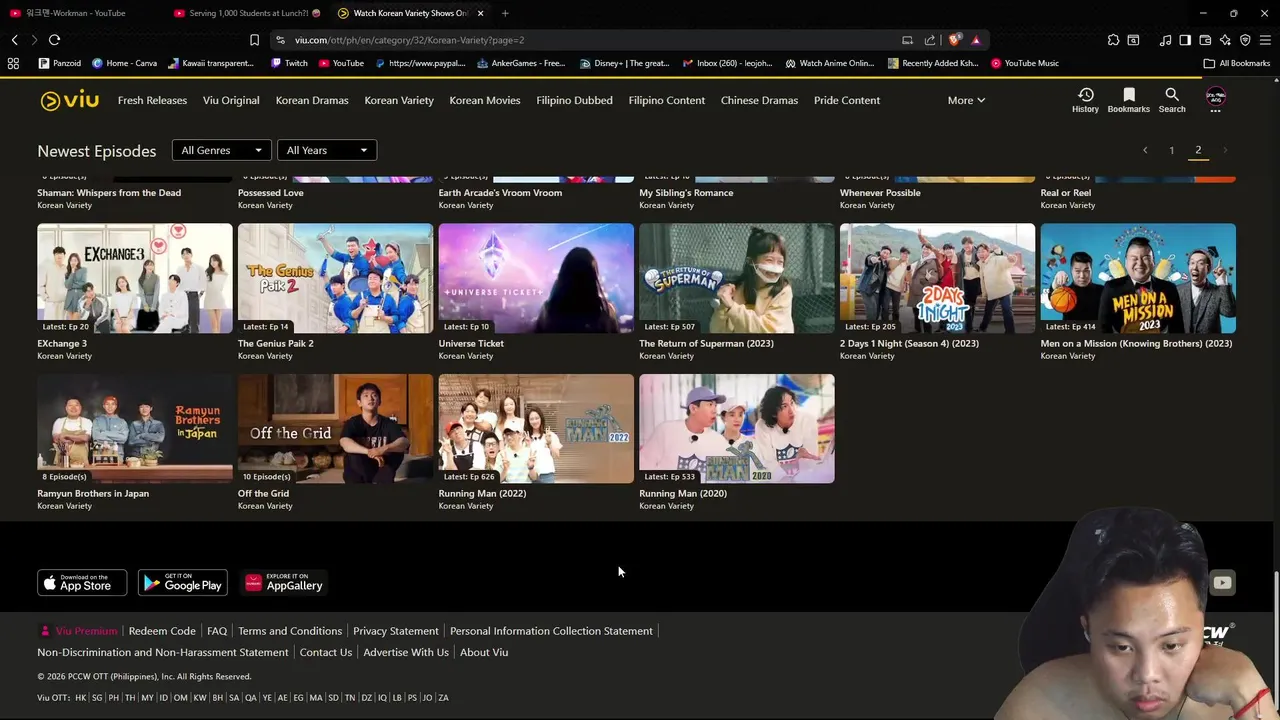Click the Viu logo
This screenshot has width=1280, height=720.
(69, 100)
